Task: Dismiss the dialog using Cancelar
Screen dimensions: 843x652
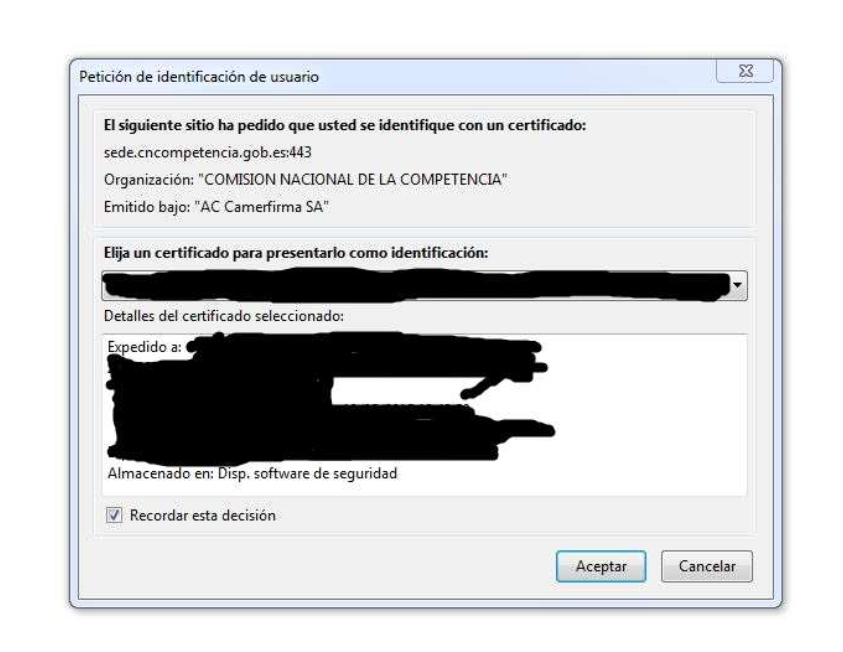Action: 707,566
